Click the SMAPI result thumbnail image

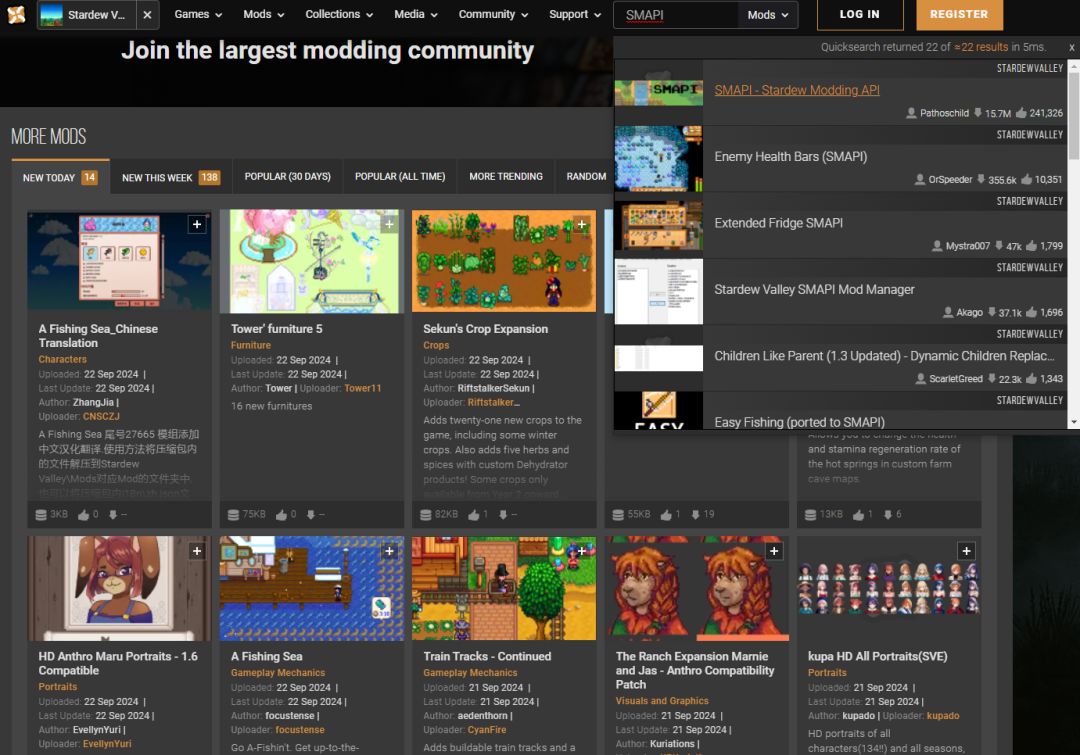(658, 92)
